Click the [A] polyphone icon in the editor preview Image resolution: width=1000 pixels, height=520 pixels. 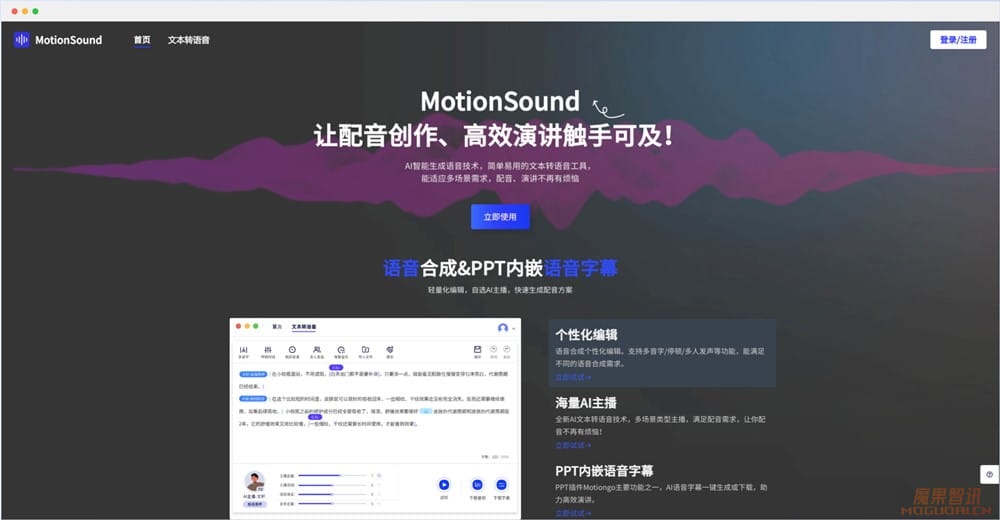[x=244, y=352]
